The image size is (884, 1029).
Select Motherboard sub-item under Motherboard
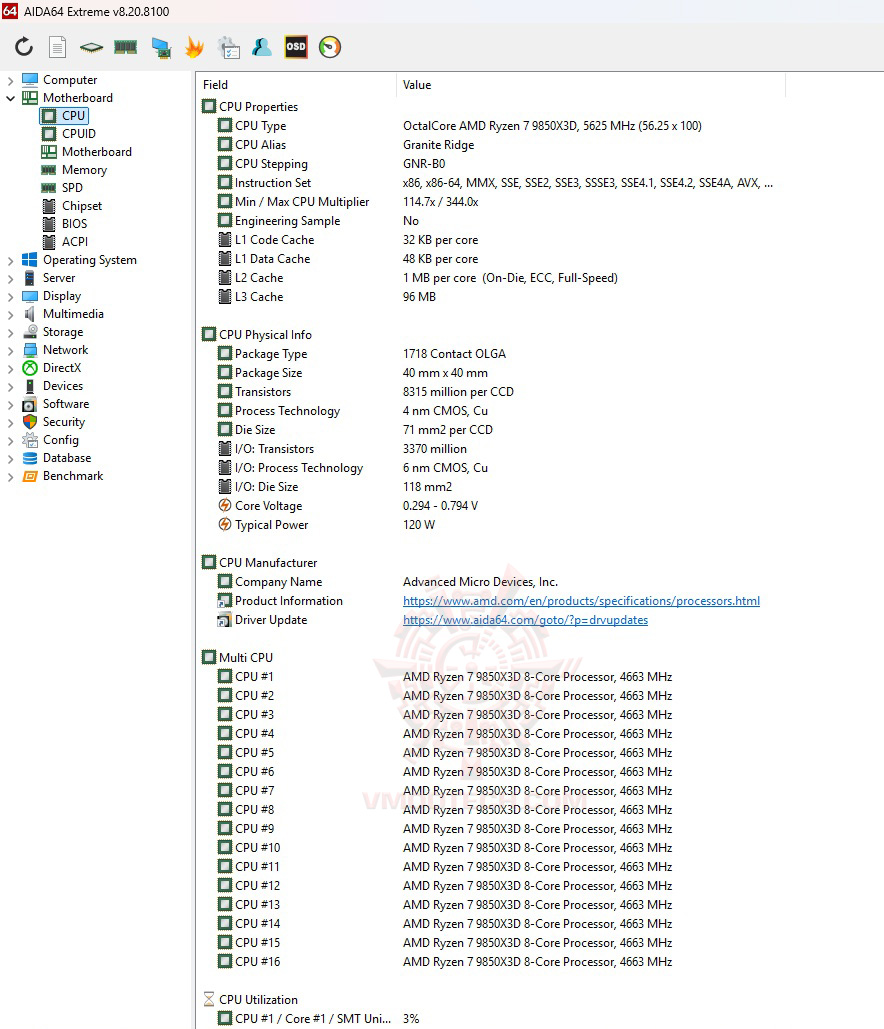87,152
